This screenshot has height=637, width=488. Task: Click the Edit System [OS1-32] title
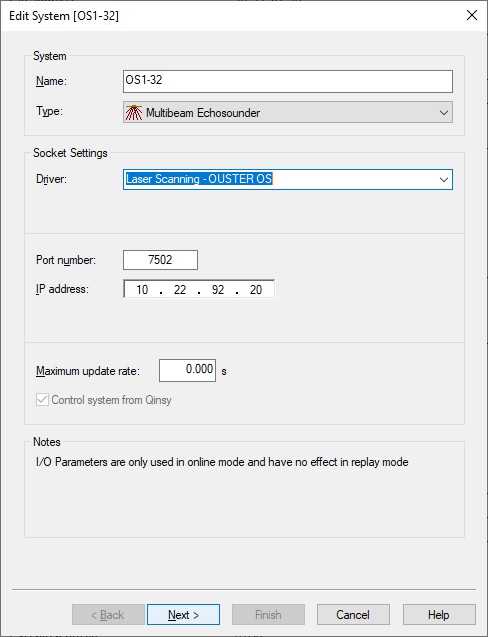click(64, 16)
